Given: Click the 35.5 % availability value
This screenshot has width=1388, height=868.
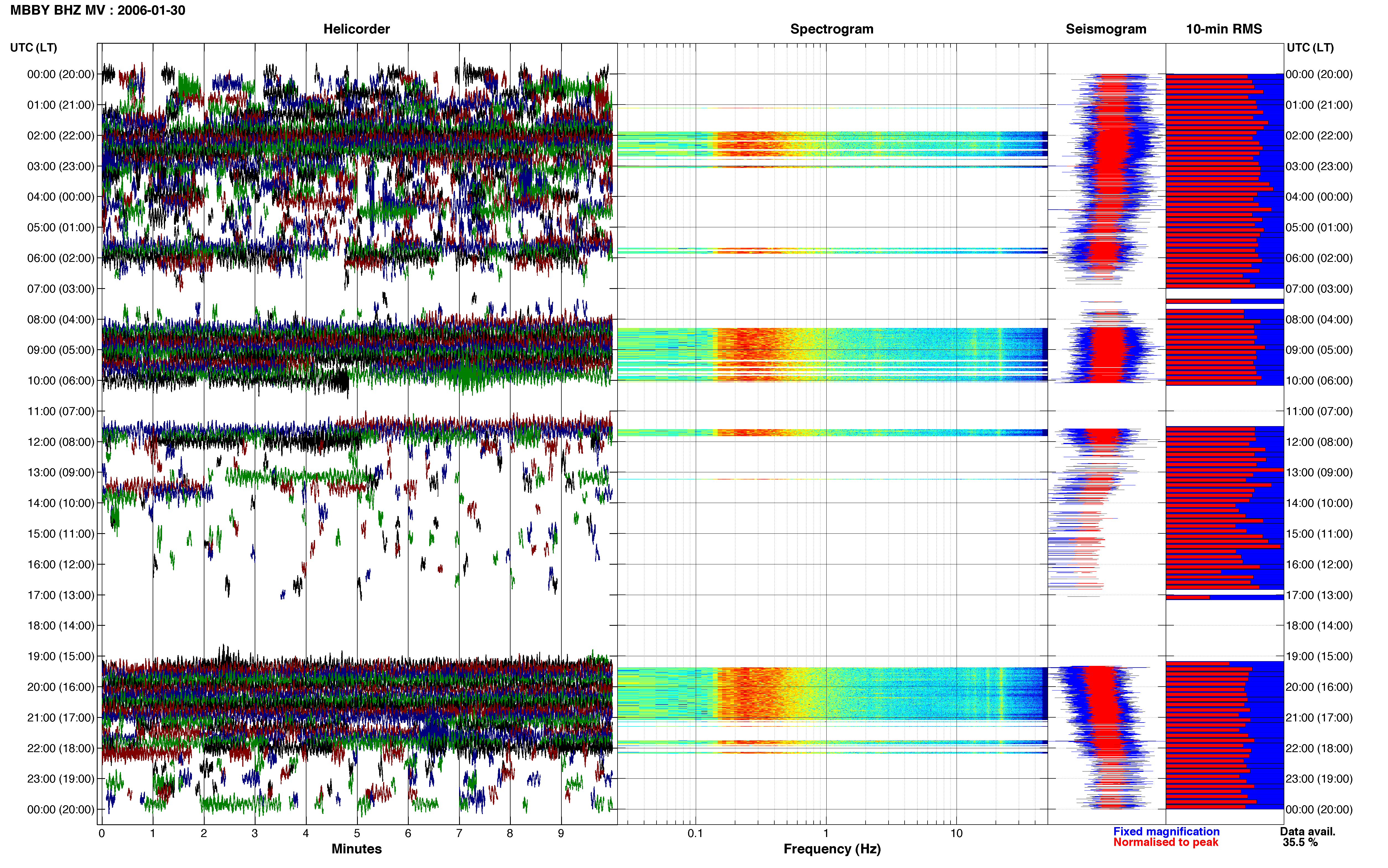Looking at the screenshot, I should tap(1300, 842).
